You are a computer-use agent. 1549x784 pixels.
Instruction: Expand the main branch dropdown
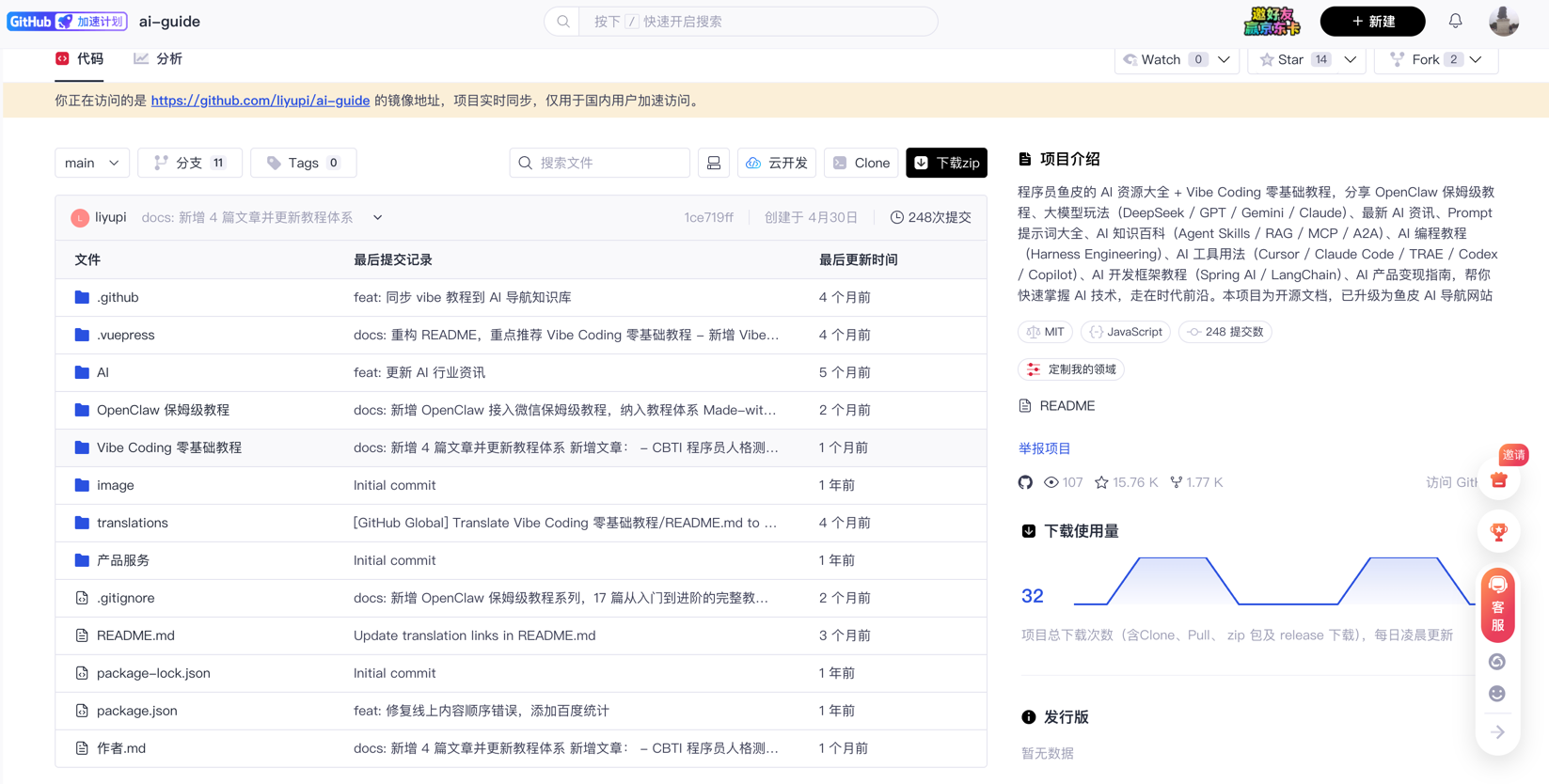coord(92,163)
